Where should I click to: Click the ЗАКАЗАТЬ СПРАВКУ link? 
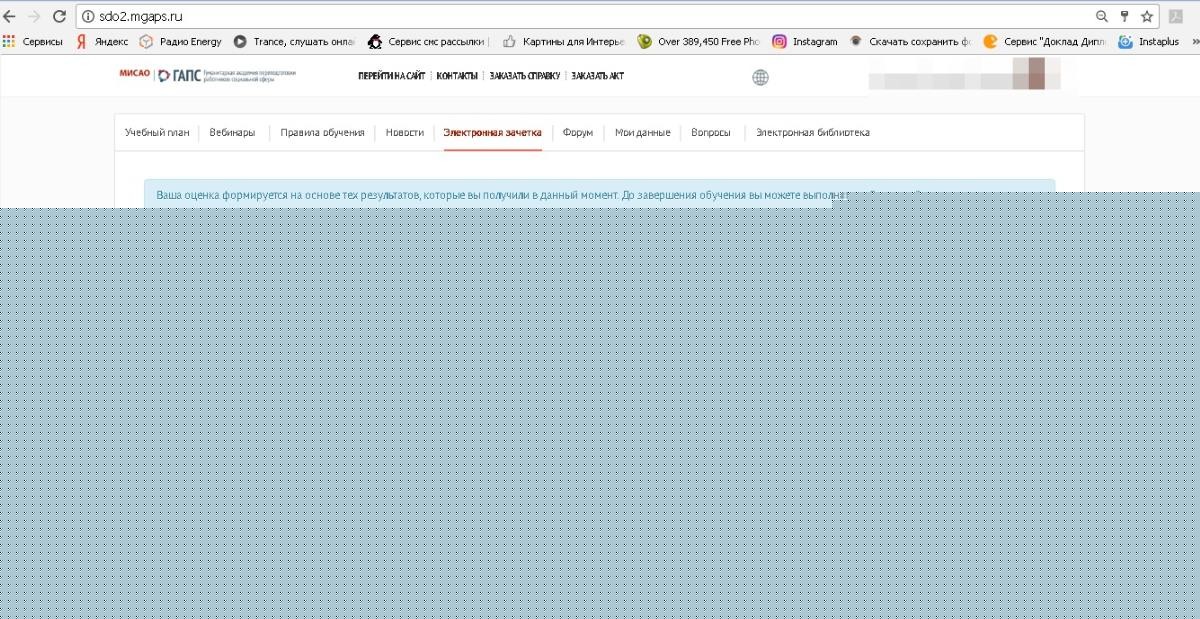point(524,76)
